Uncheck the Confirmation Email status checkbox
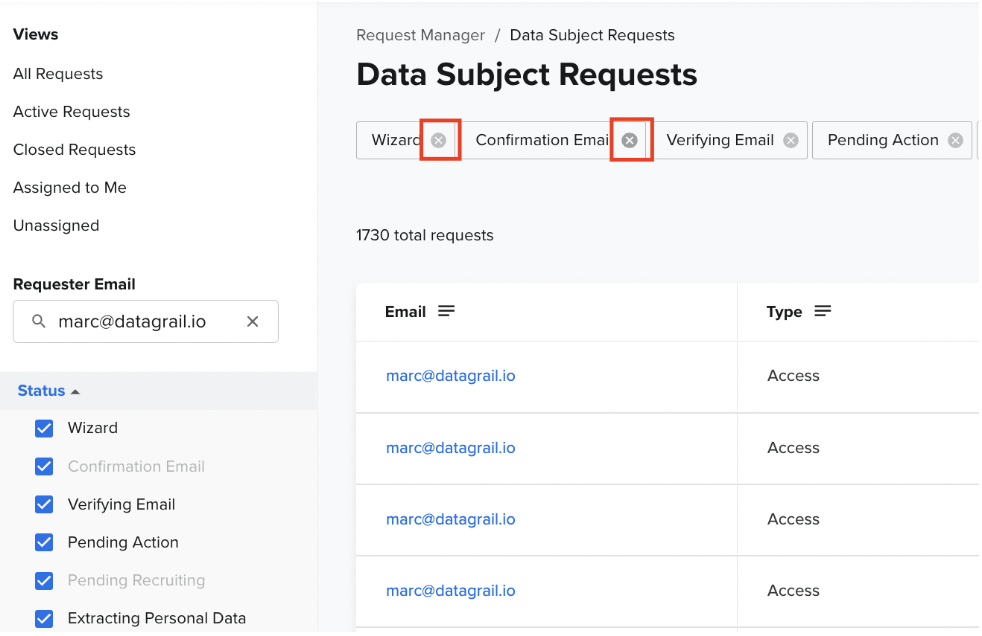 point(44,467)
